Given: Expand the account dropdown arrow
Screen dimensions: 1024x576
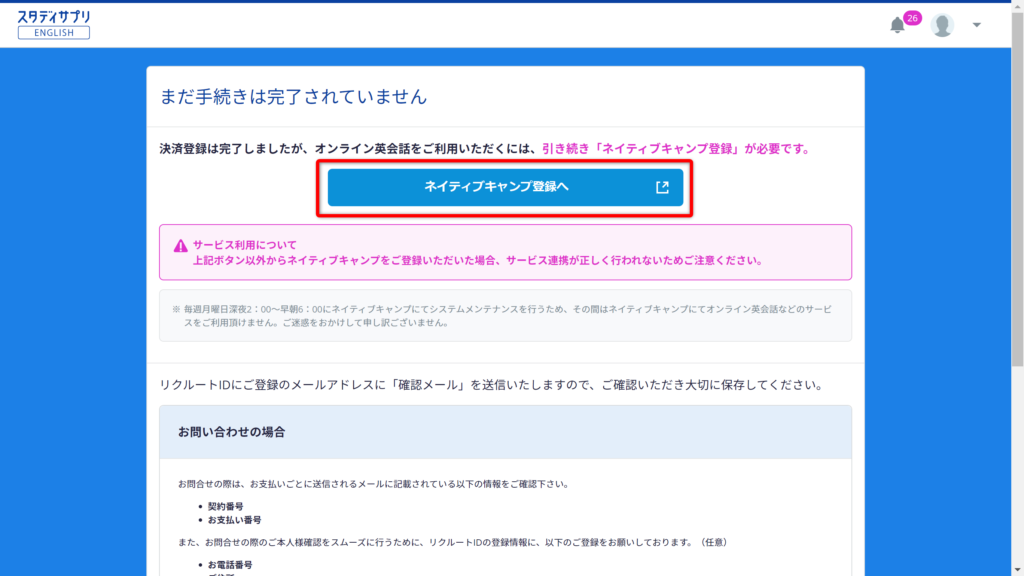Looking at the screenshot, I should click(976, 25).
